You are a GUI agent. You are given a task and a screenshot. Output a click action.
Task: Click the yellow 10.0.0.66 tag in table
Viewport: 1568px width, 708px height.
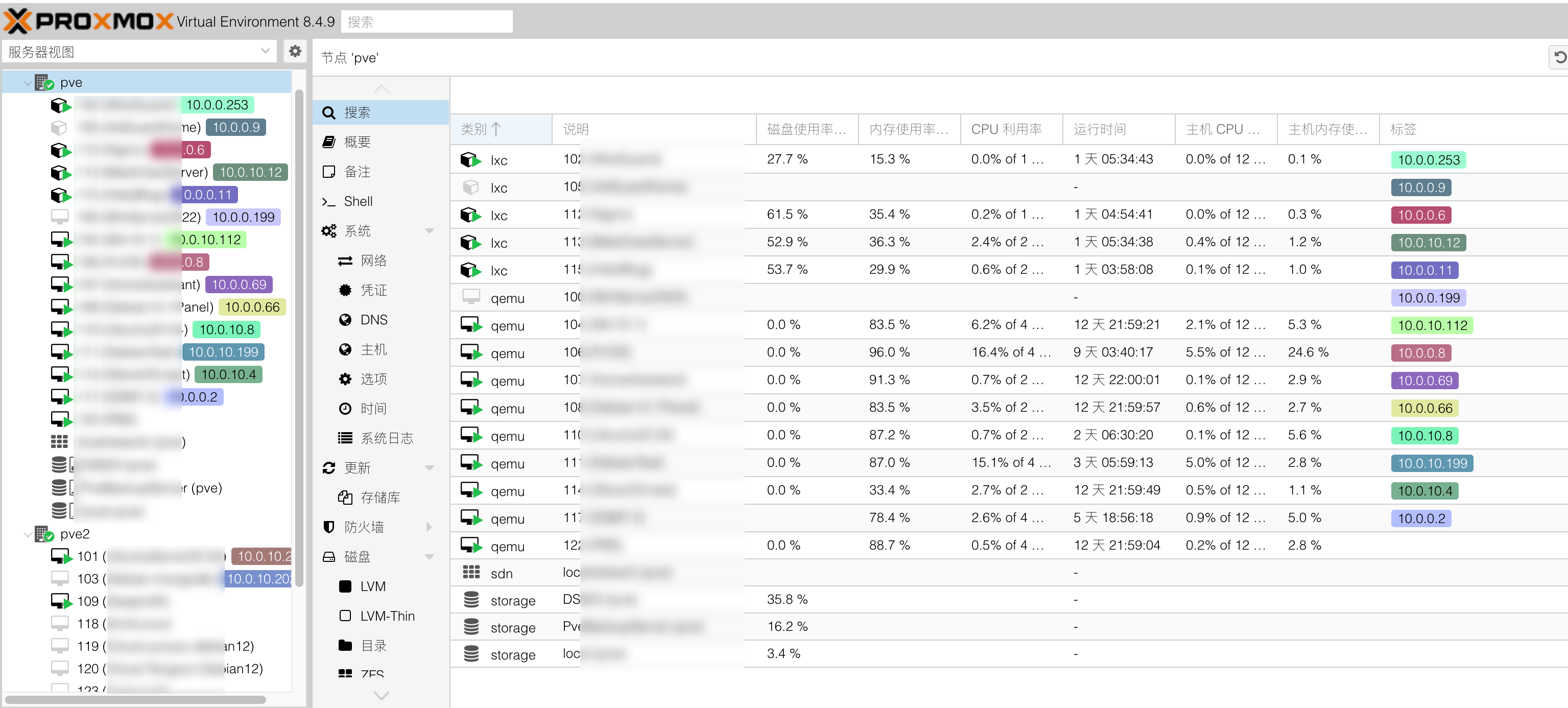1424,408
